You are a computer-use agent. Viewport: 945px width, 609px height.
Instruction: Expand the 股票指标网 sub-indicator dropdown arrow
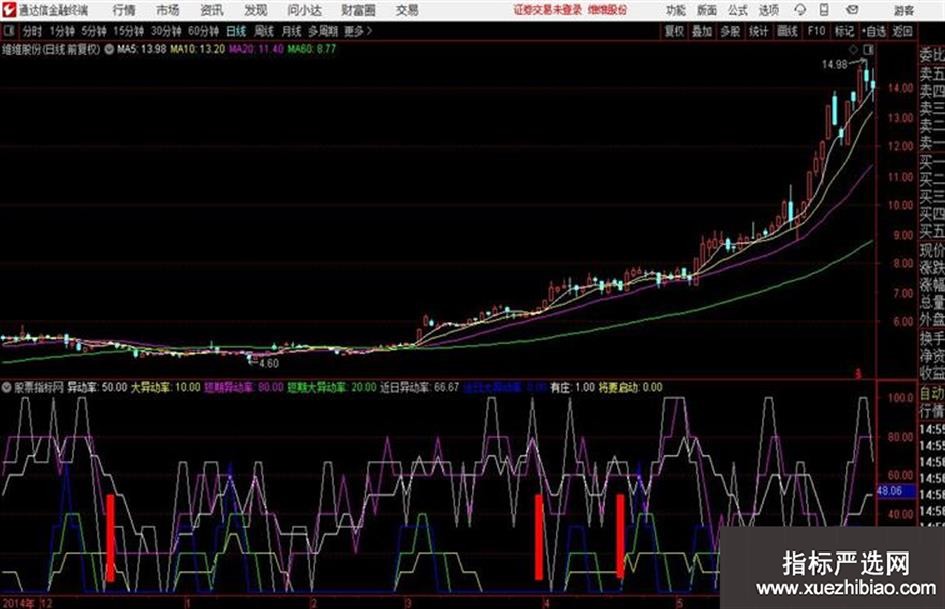[x=7, y=387]
